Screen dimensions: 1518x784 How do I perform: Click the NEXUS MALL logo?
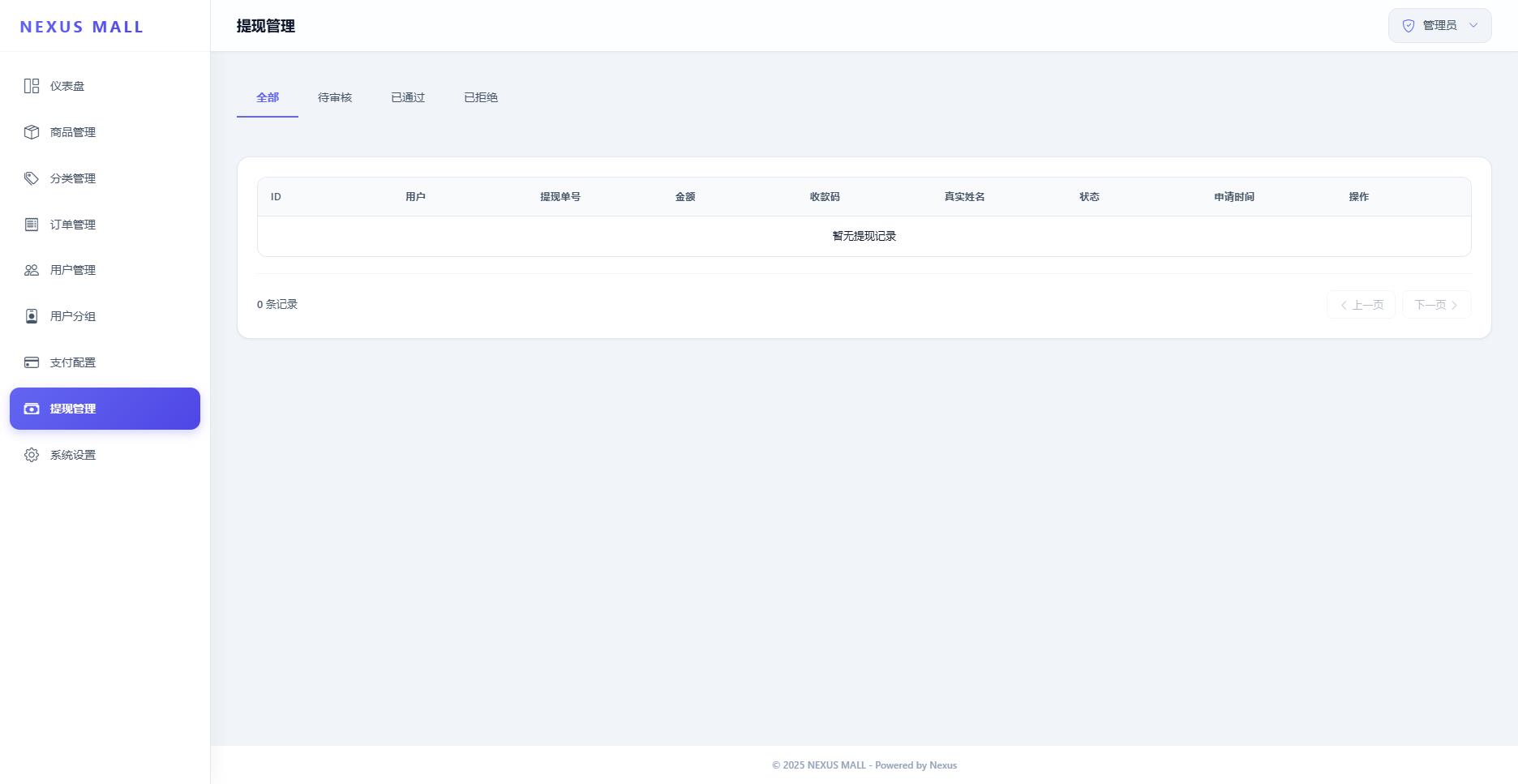click(x=82, y=27)
